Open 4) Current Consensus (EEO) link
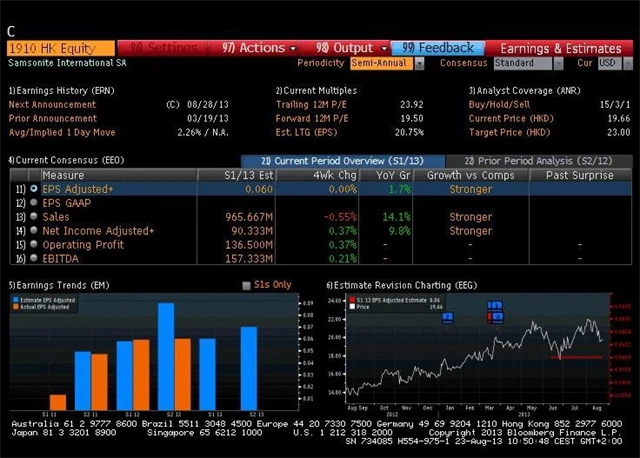 point(66,160)
